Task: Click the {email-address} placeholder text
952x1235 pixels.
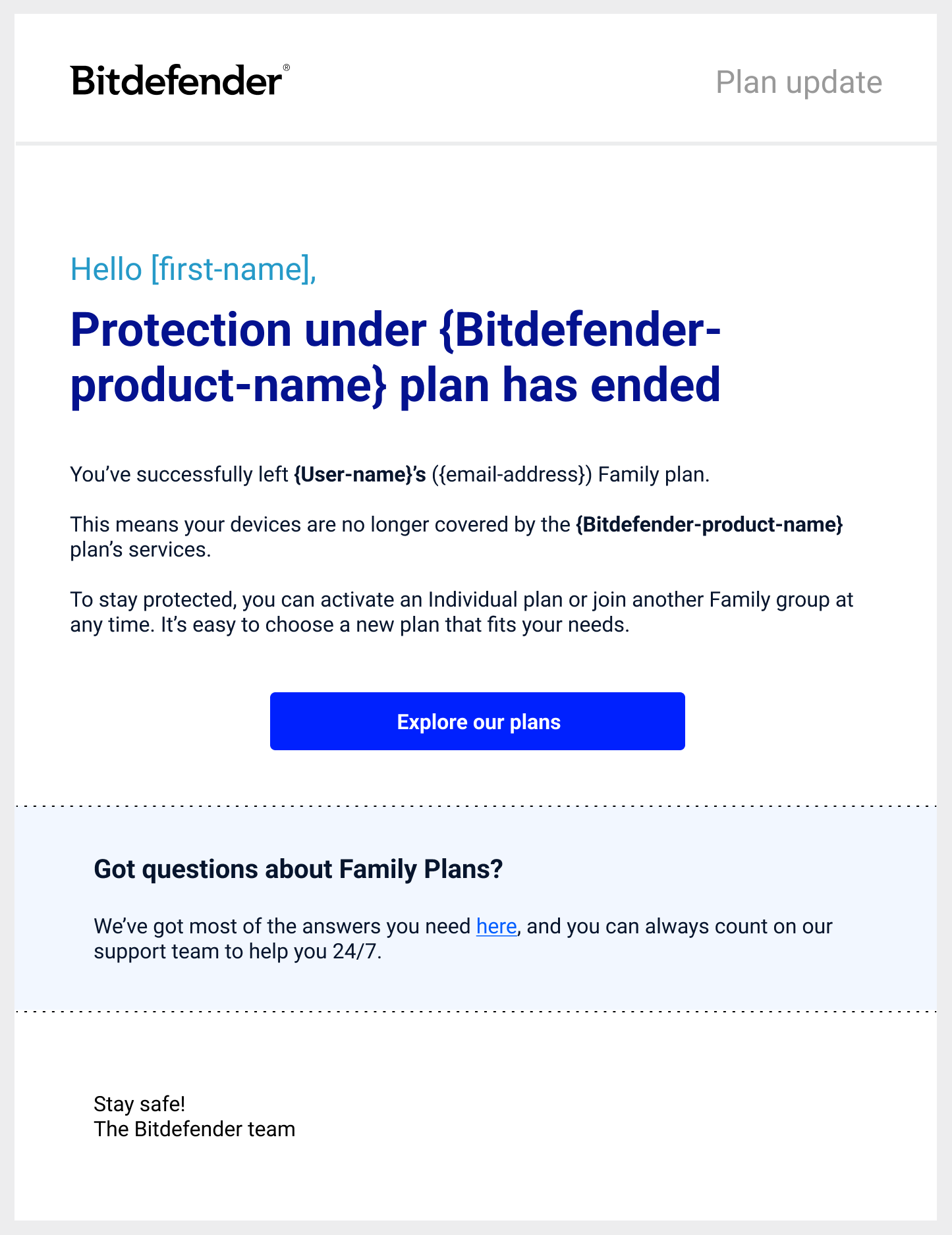Action: point(513,474)
